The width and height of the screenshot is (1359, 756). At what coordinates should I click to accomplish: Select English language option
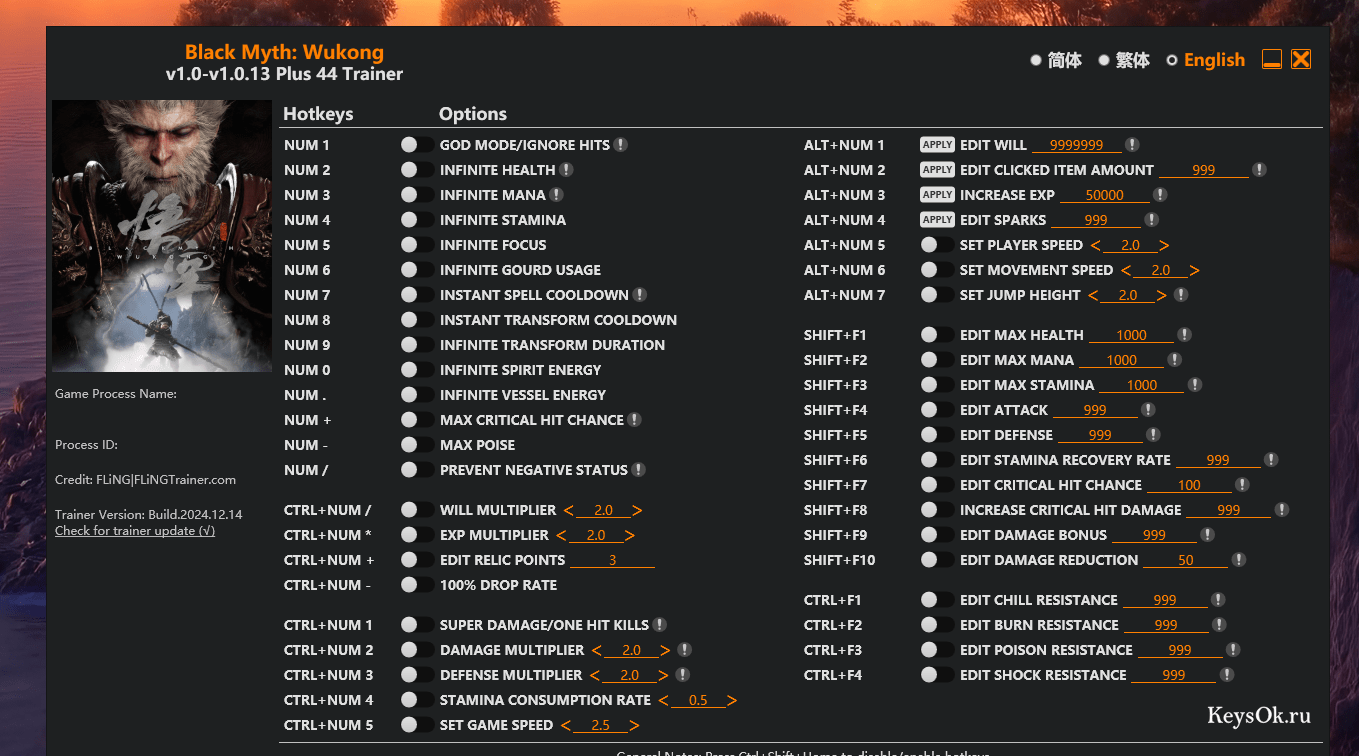pyautogui.click(x=1206, y=60)
